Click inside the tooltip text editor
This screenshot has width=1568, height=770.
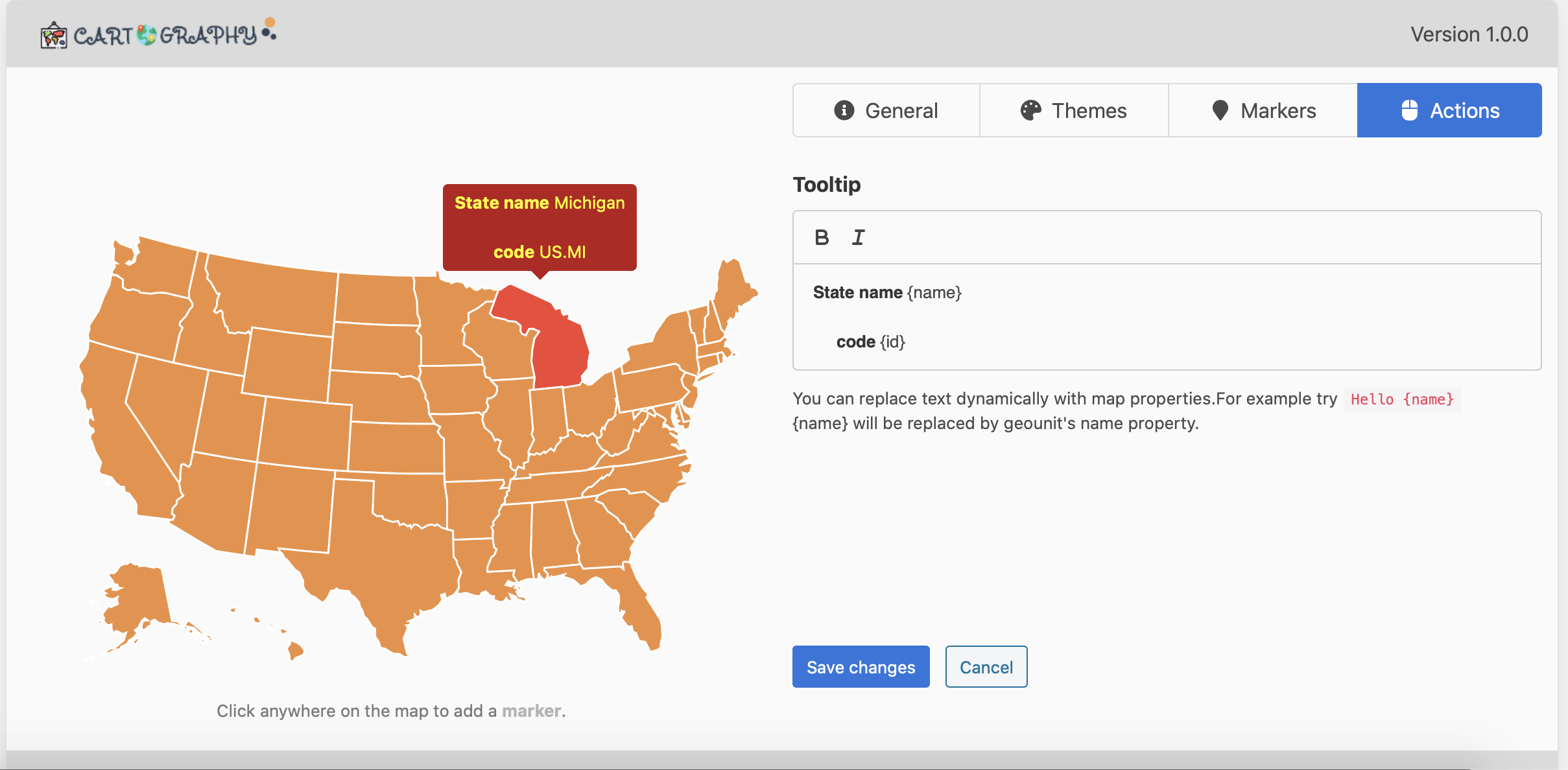(x=1167, y=317)
